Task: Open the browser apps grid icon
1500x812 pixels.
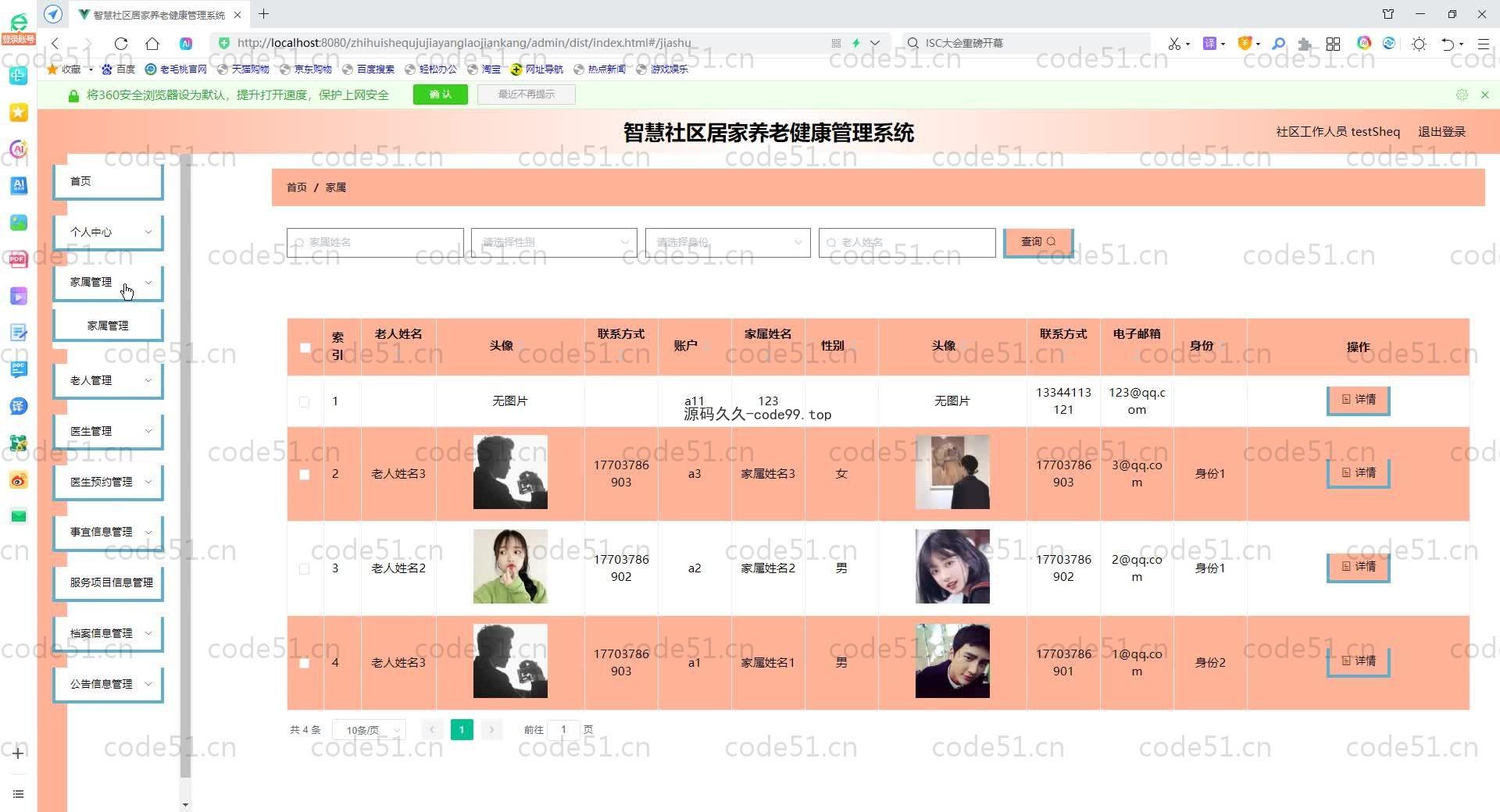Action: [1333, 44]
